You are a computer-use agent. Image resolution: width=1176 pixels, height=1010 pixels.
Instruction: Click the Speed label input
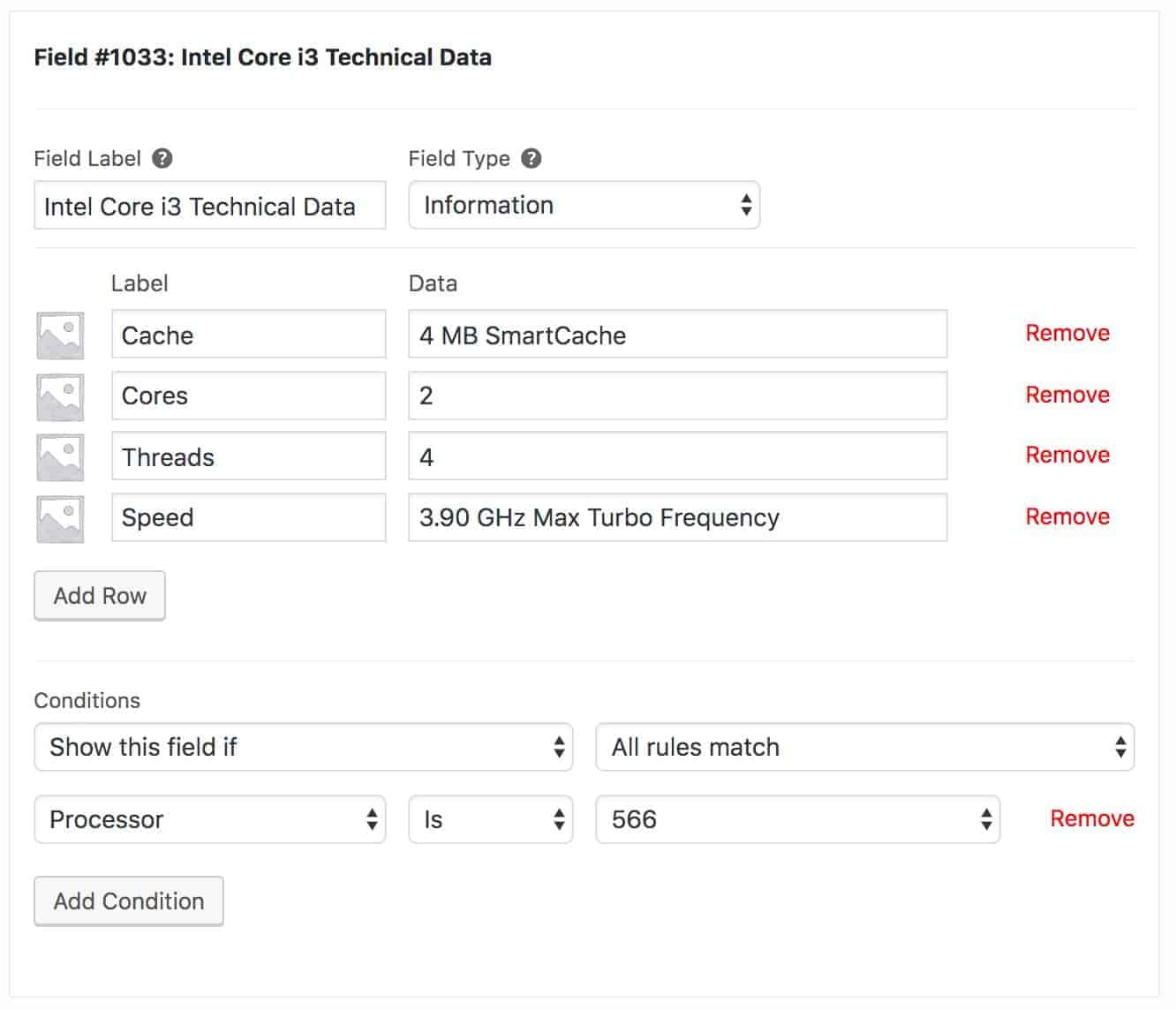(x=248, y=517)
